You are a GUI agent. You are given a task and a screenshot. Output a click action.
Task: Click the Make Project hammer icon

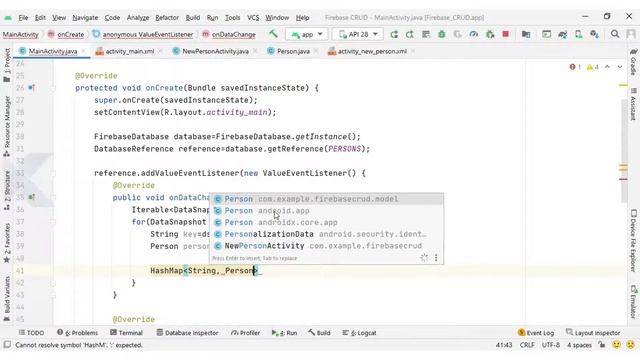point(273,34)
